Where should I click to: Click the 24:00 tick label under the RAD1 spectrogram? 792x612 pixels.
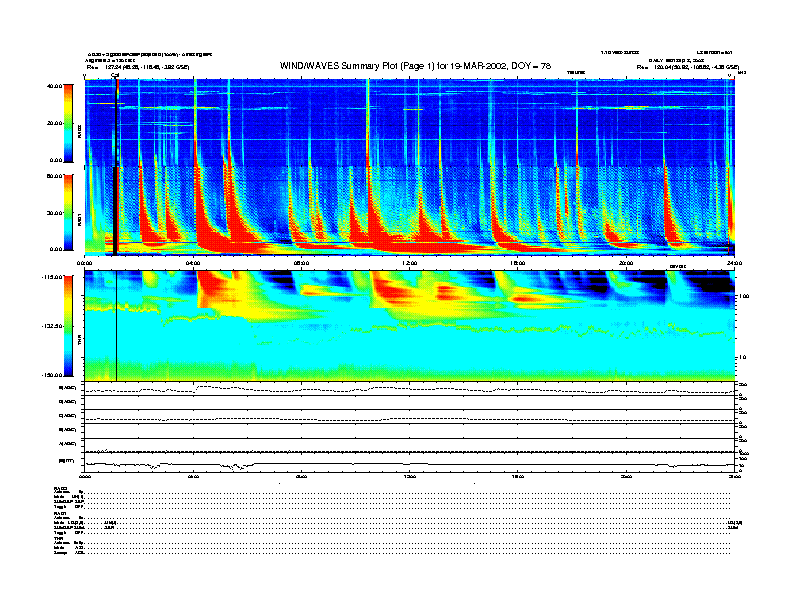734,263
